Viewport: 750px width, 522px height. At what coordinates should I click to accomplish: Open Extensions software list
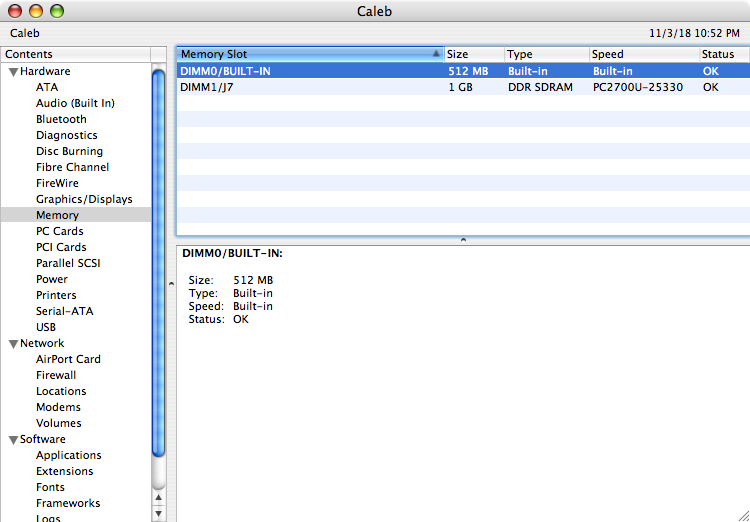coord(65,471)
